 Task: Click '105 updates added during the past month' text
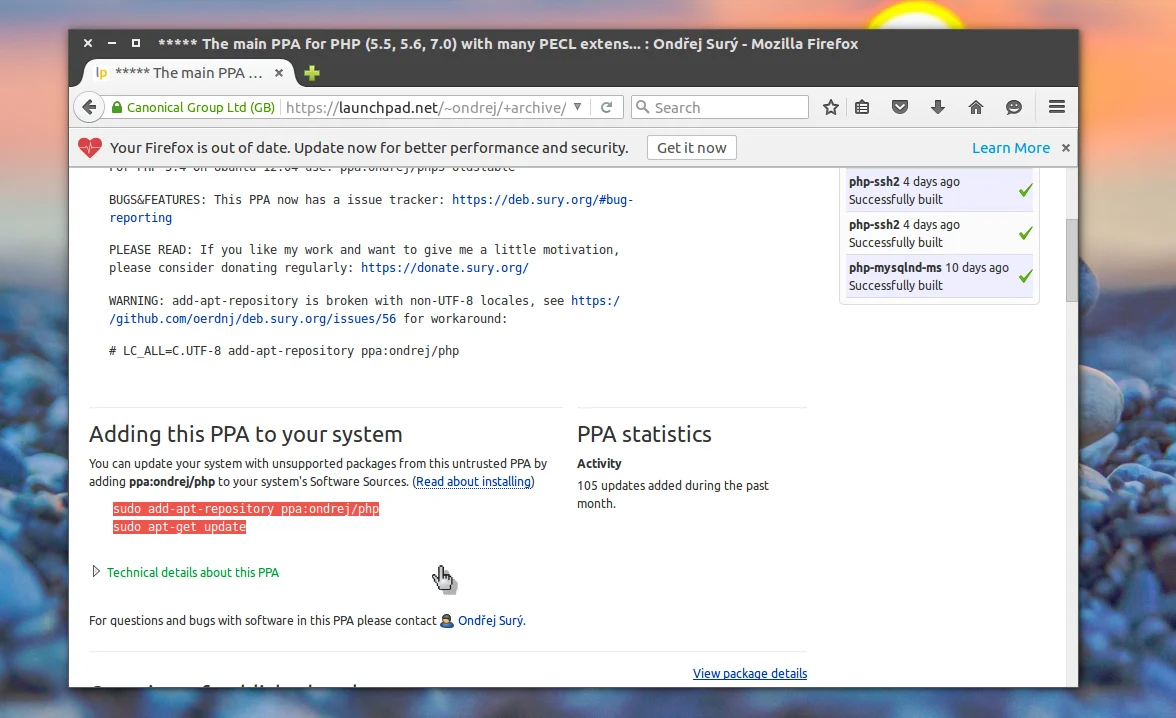coord(673,494)
